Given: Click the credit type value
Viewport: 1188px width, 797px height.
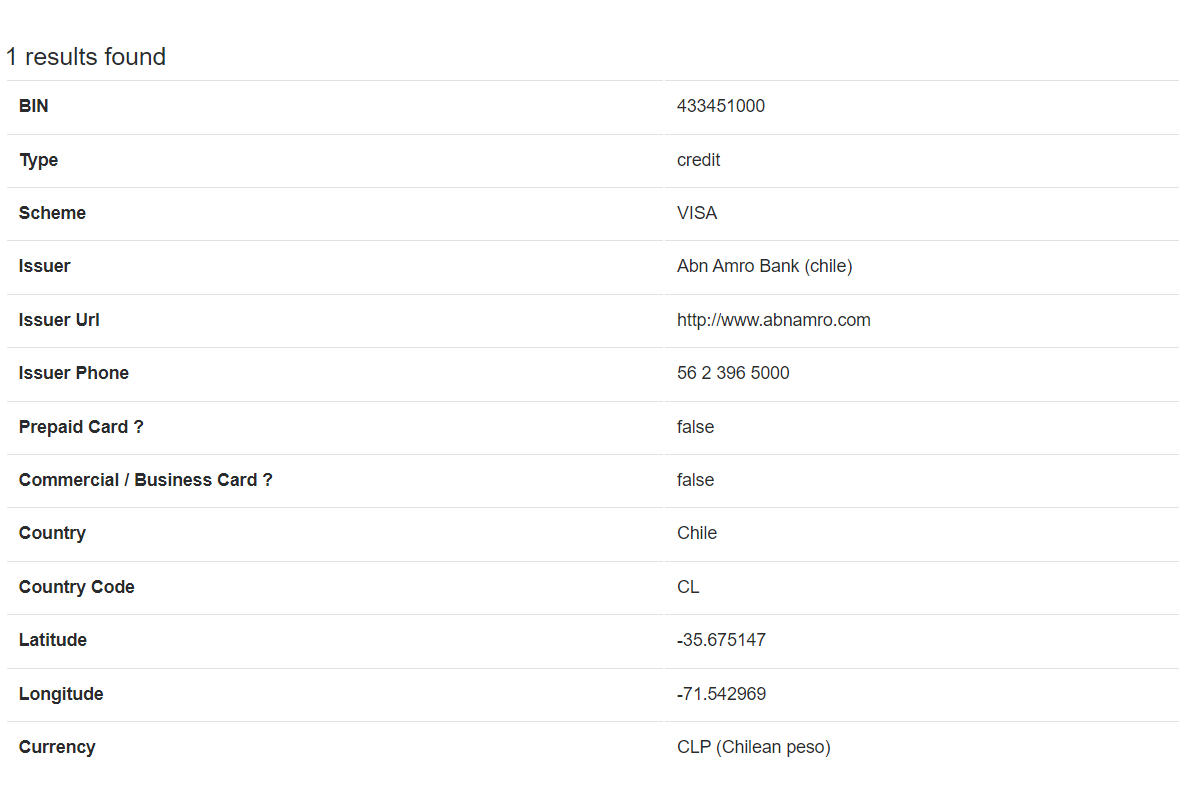Looking at the screenshot, I should [699, 160].
